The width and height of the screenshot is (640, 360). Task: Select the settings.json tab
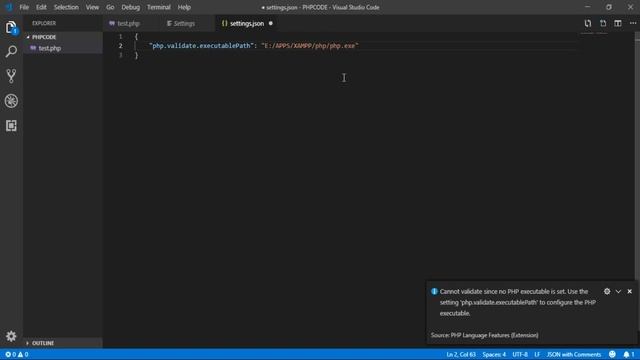(247, 24)
